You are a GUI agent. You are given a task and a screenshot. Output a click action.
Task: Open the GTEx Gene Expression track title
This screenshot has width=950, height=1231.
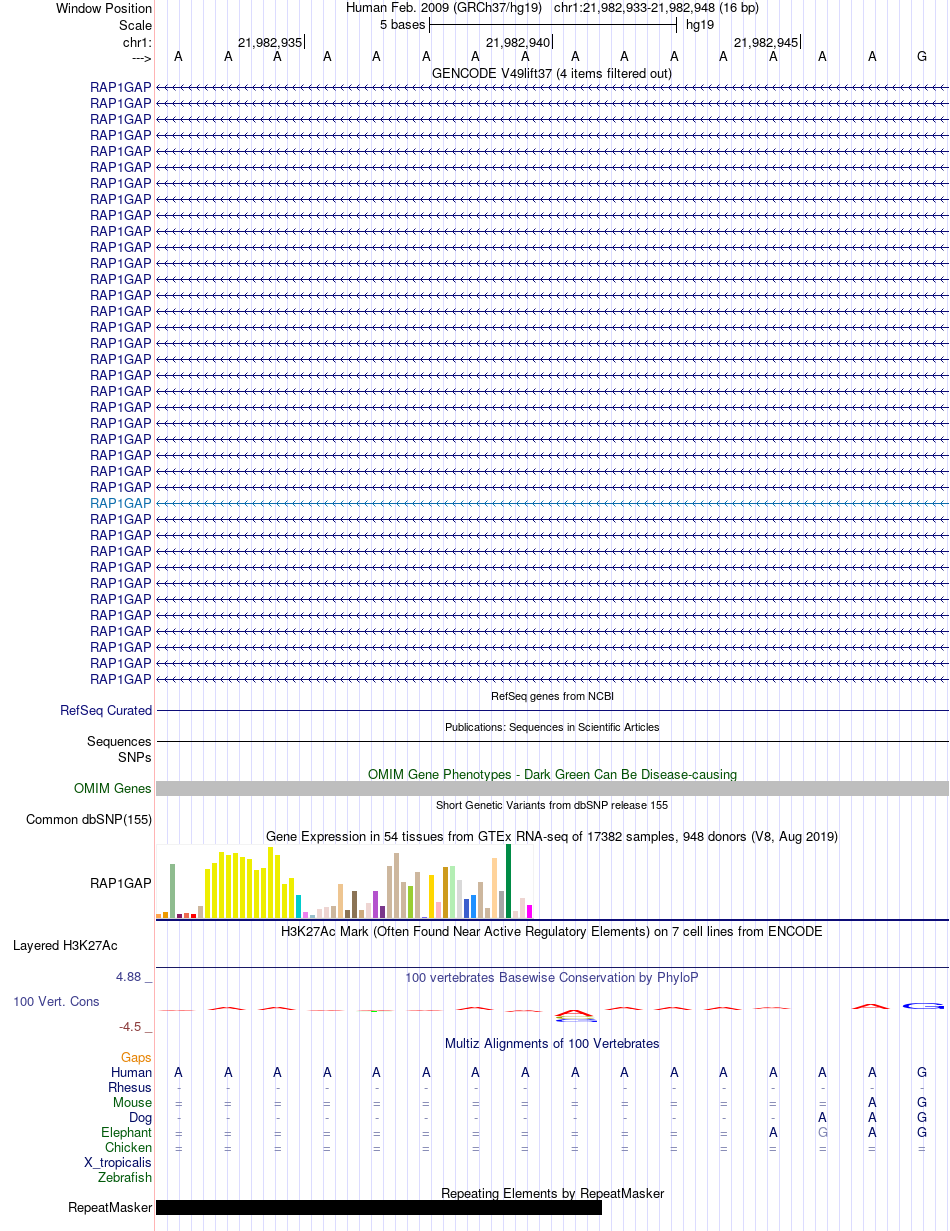[552, 836]
